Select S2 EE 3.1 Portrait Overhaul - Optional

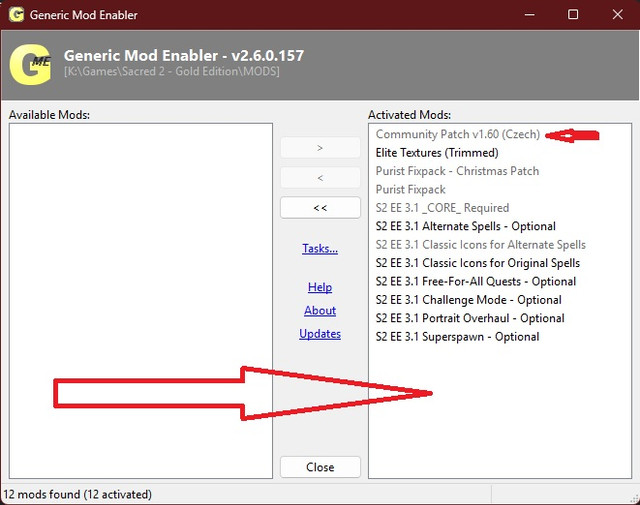[x=470, y=318]
